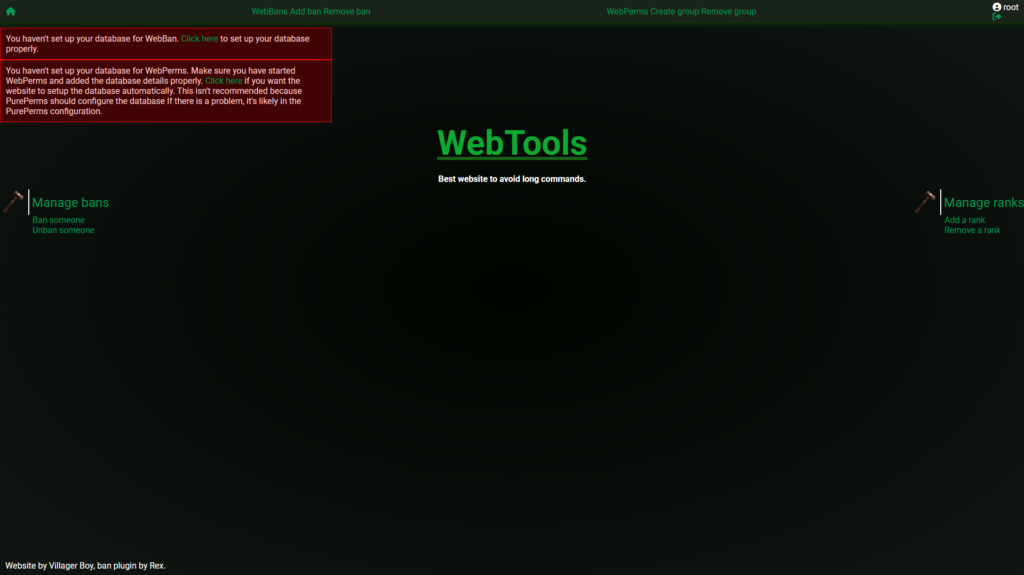
Task: Choose Remove a rank link
Action: (x=972, y=230)
